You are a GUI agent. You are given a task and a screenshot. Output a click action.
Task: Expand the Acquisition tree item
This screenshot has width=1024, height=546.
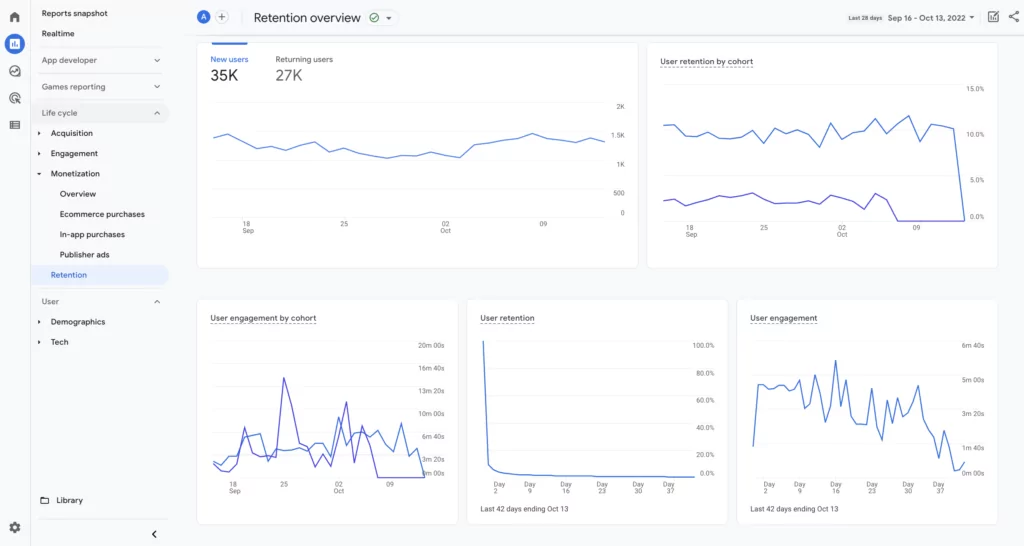(71, 133)
